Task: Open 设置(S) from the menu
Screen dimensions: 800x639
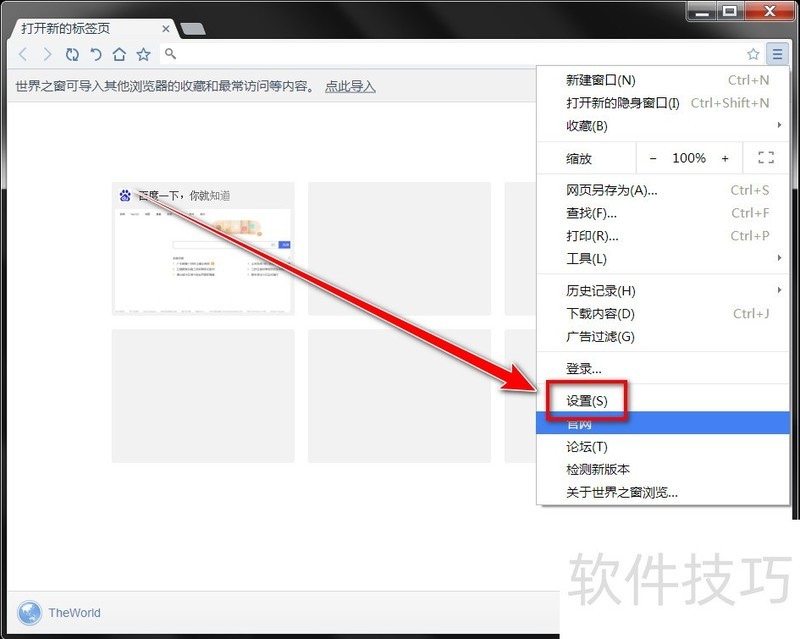Action: (x=587, y=401)
